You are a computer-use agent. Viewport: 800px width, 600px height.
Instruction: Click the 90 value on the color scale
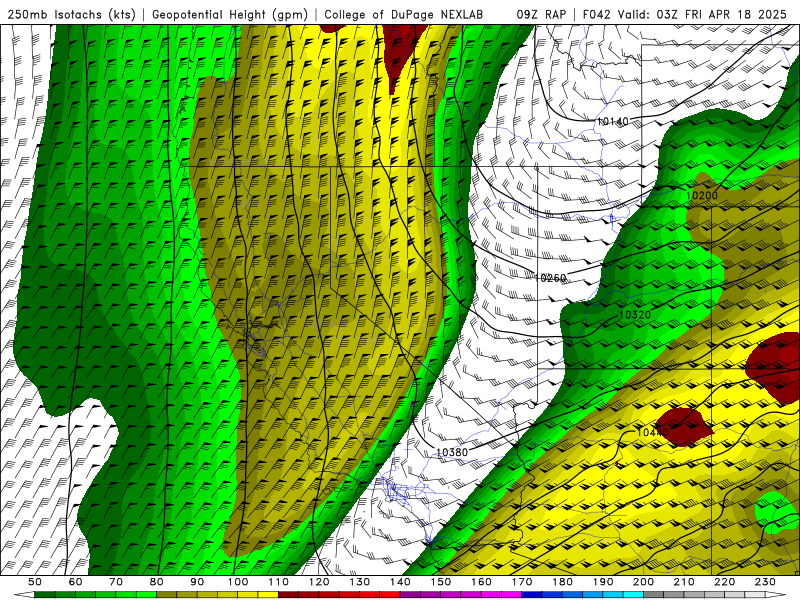197,582
